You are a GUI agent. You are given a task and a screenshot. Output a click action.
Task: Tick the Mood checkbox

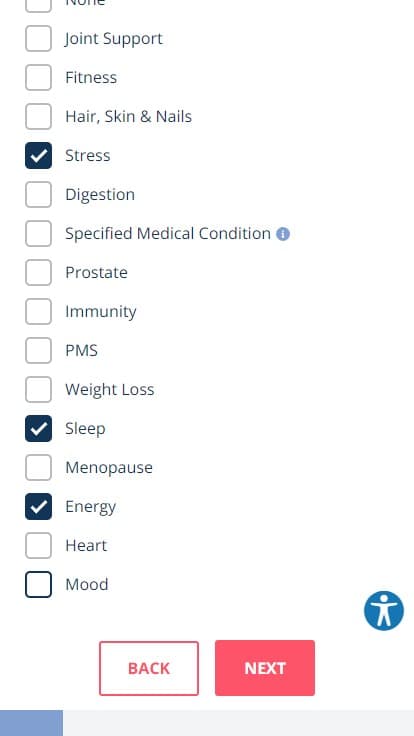38,584
